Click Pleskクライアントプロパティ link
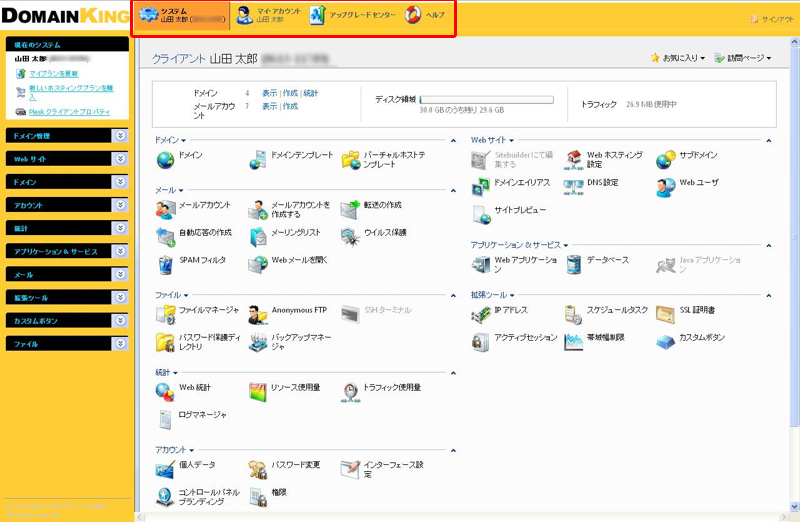Image resolution: width=800 pixels, height=522 pixels. [69, 112]
